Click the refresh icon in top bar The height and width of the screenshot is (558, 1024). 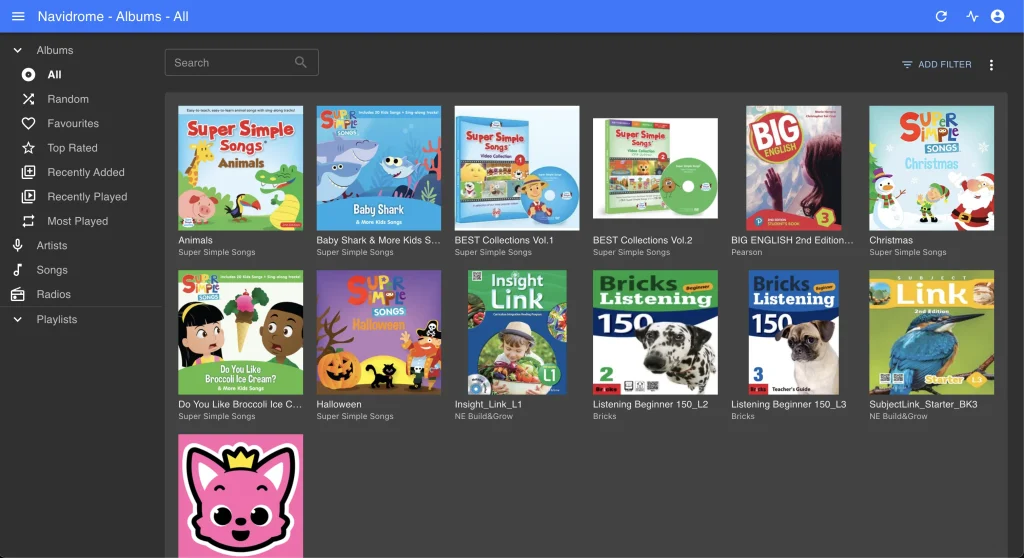coord(941,16)
